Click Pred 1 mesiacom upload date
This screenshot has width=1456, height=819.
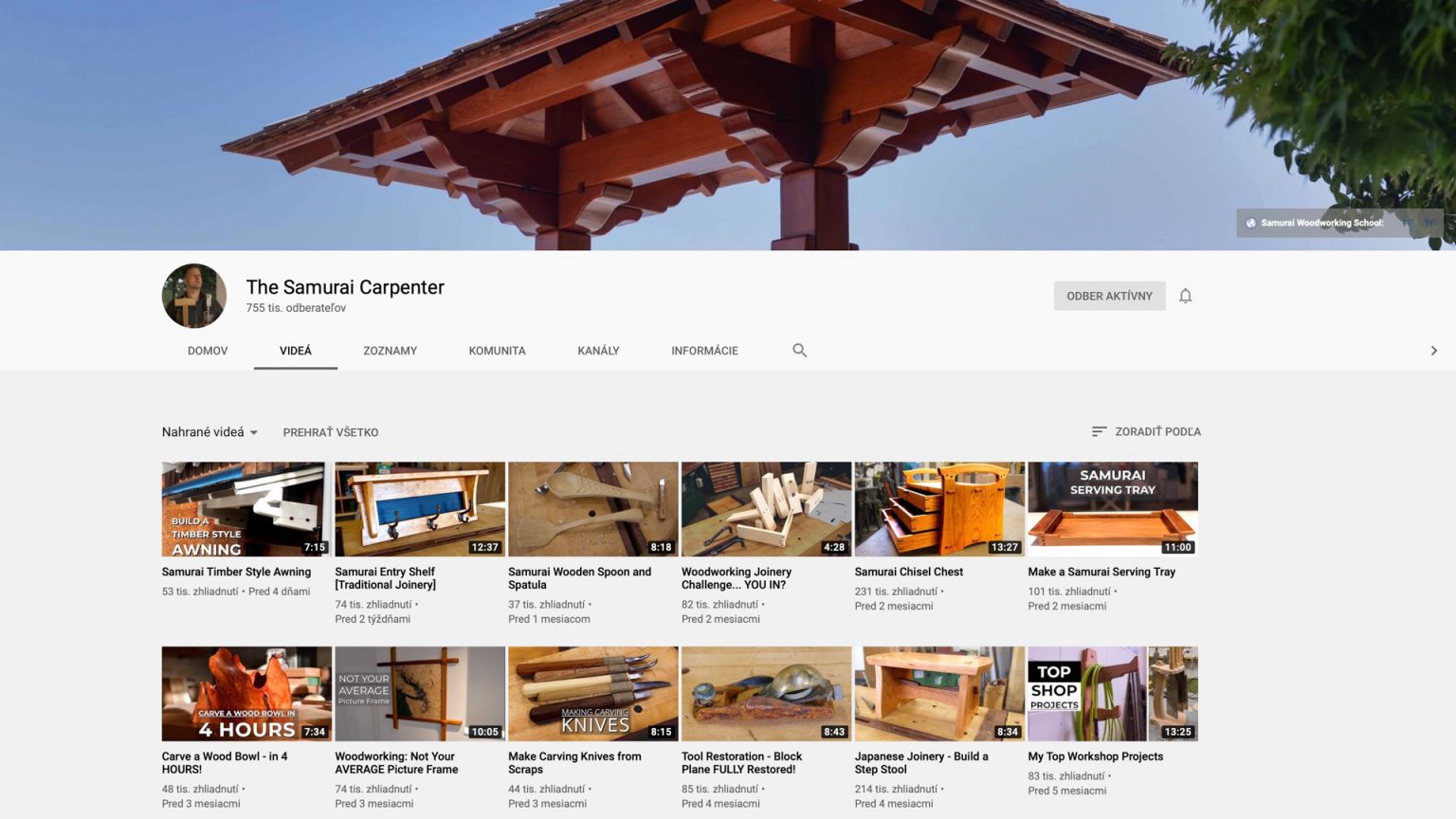[549, 619]
